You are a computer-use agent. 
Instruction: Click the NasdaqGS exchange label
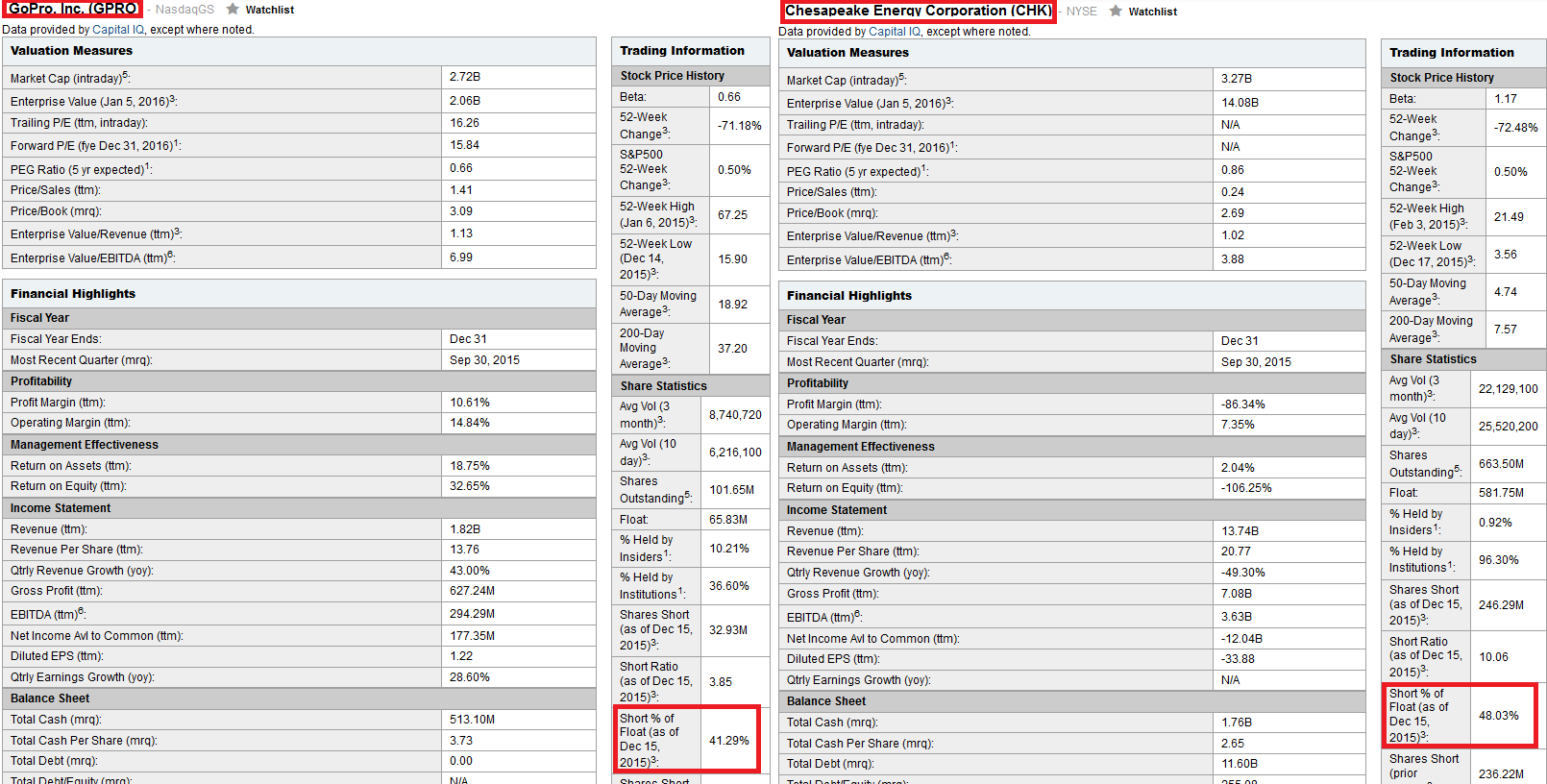pyautogui.click(x=184, y=10)
